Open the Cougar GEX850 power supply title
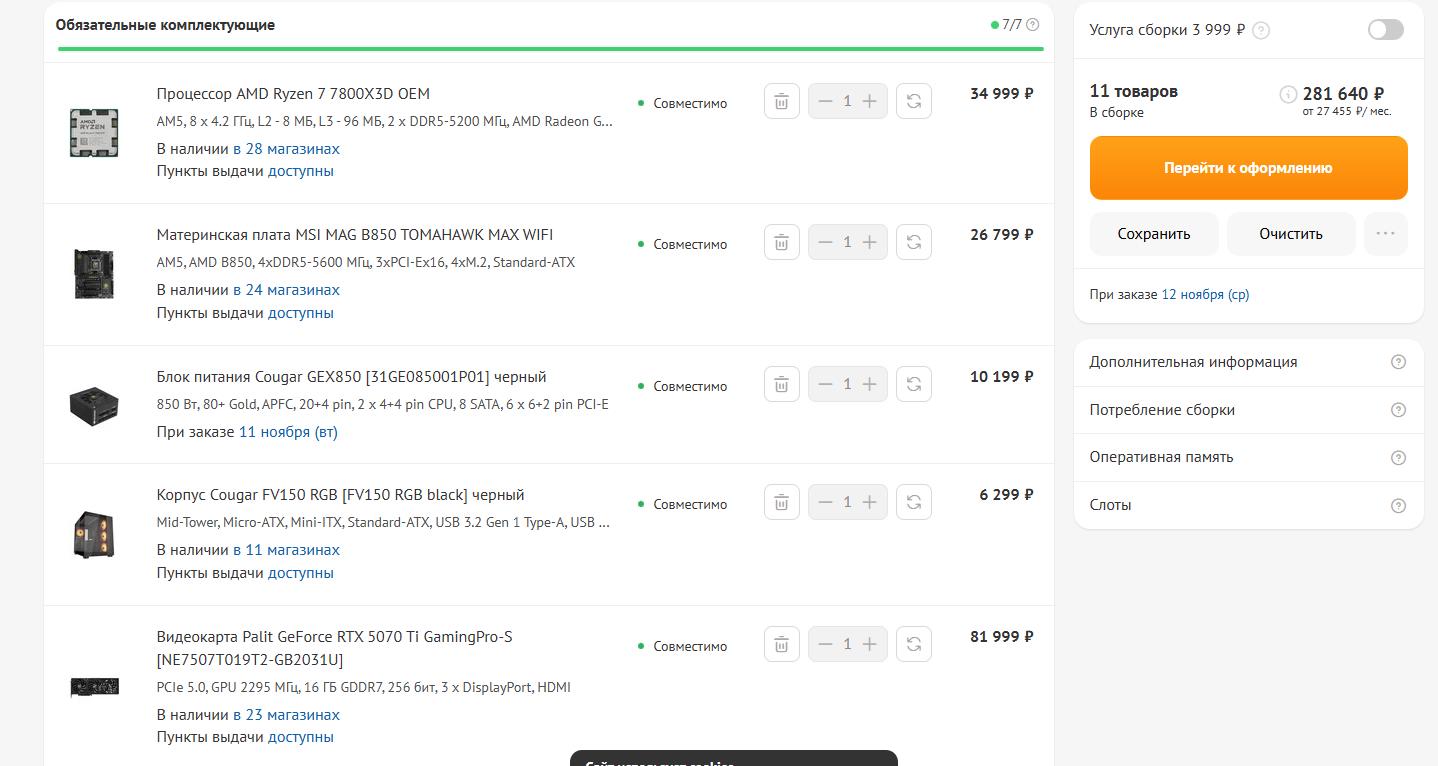This screenshot has width=1438, height=766. pos(352,377)
